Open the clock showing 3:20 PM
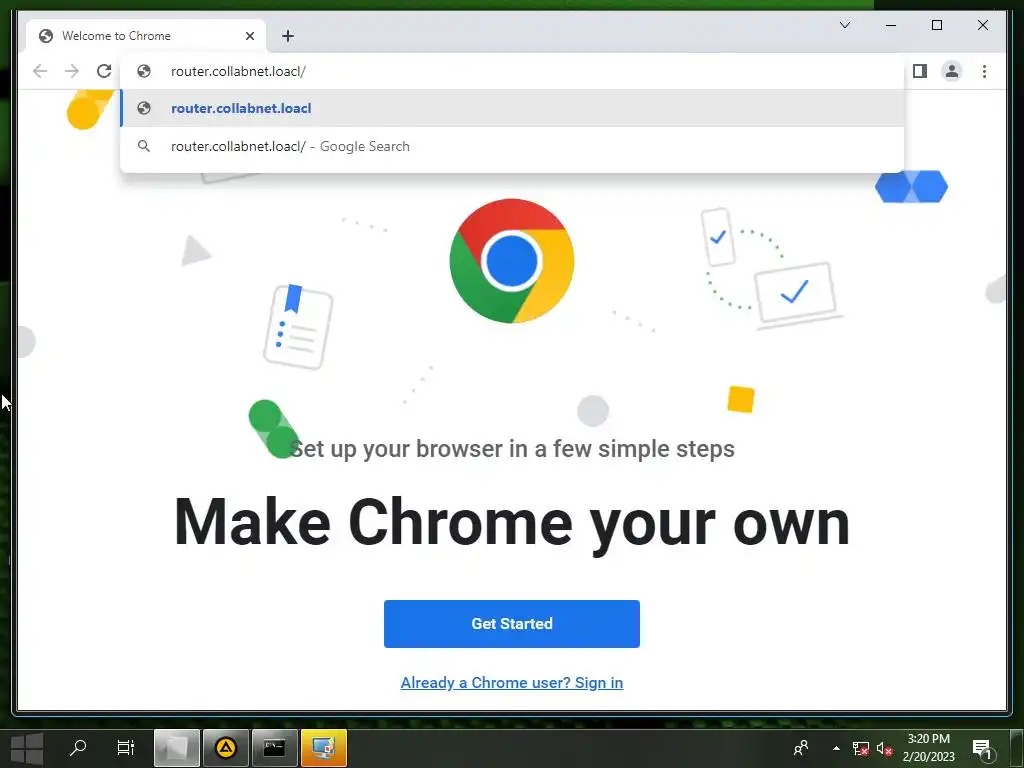The image size is (1024, 768). (929, 748)
